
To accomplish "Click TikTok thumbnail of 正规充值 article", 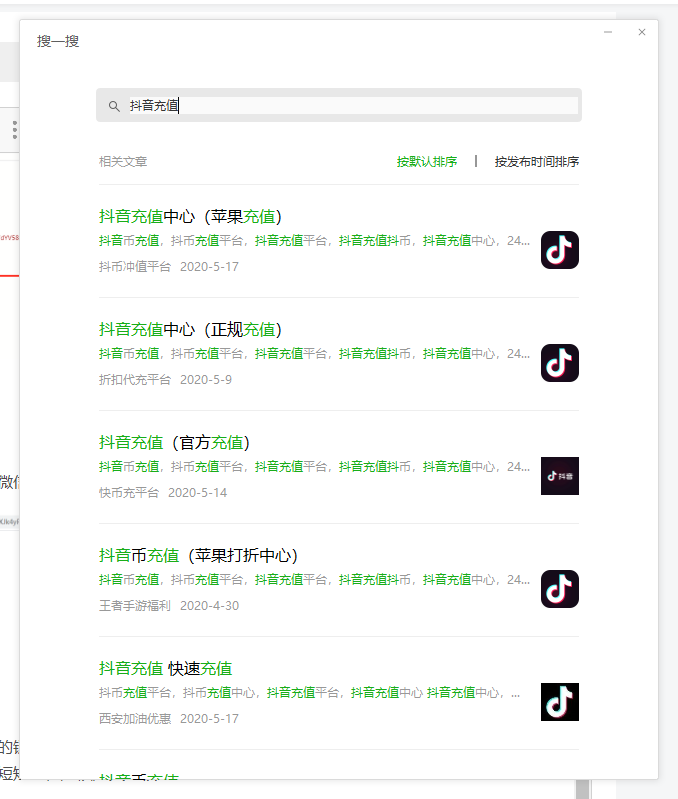I will click(x=560, y=363).
